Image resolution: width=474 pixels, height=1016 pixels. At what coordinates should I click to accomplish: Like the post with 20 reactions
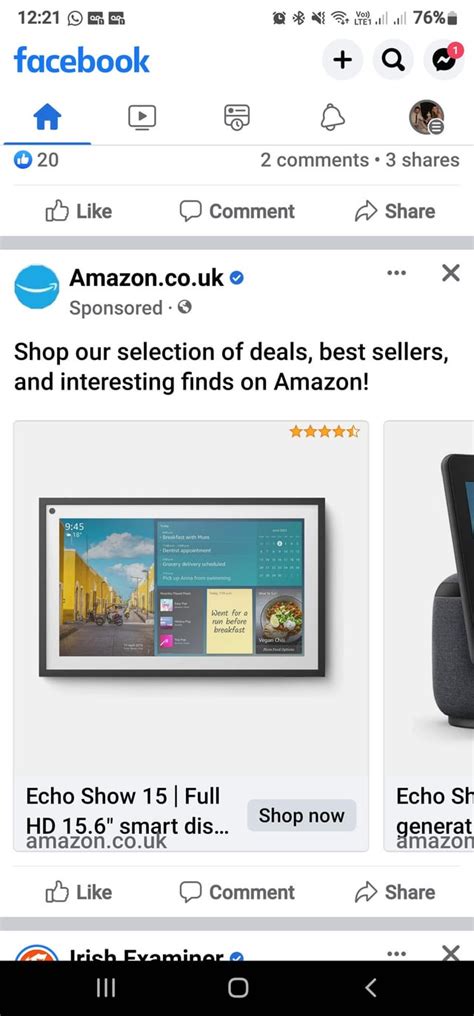click(x=78, y=211)
